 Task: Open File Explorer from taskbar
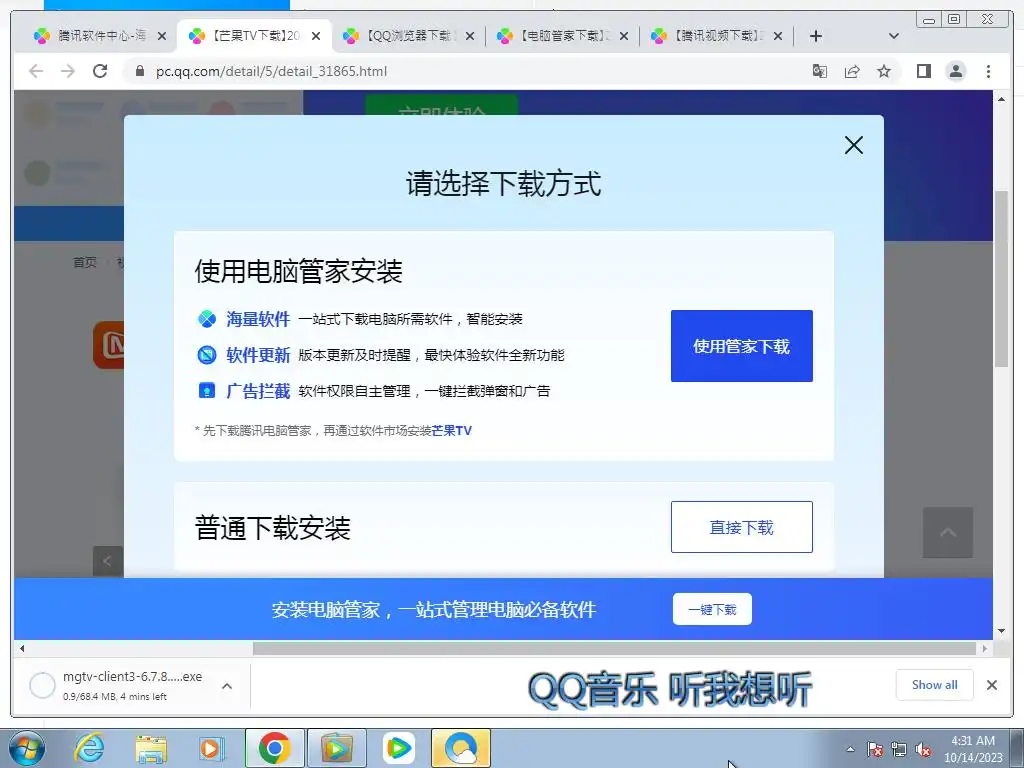coord(151,748)
